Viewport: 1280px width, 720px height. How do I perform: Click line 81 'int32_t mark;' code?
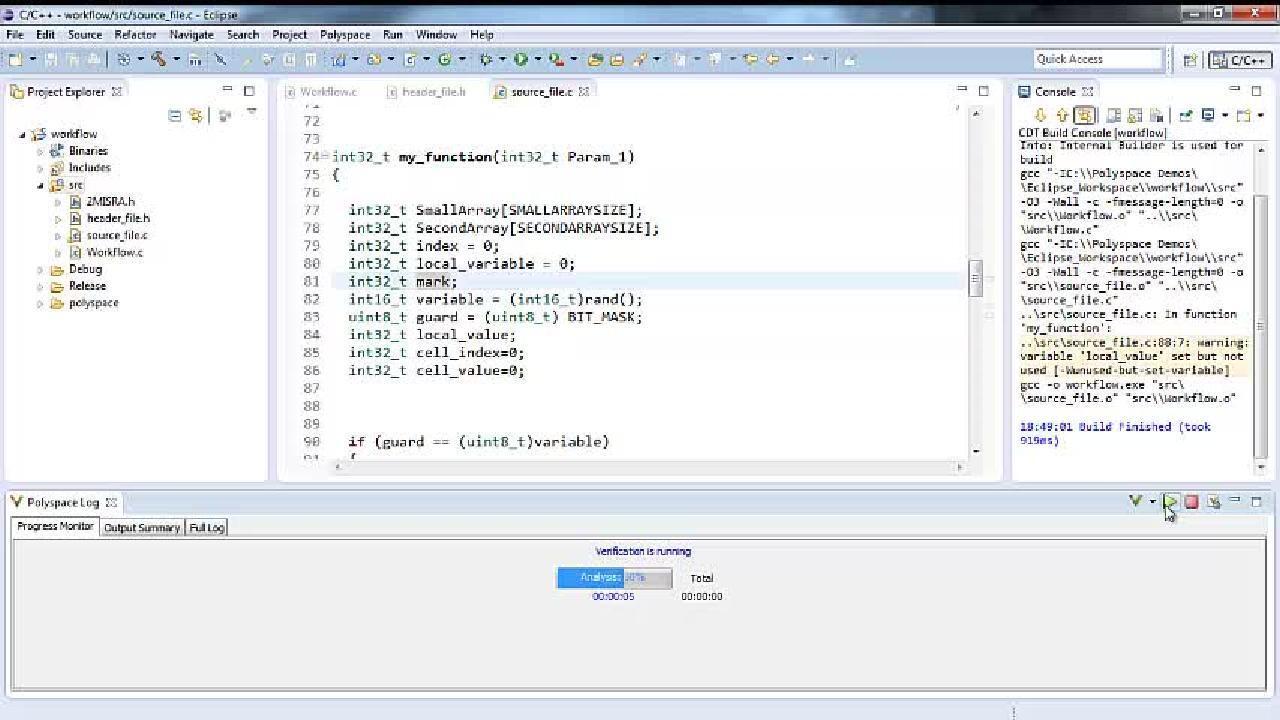click(x=403, y=281)
